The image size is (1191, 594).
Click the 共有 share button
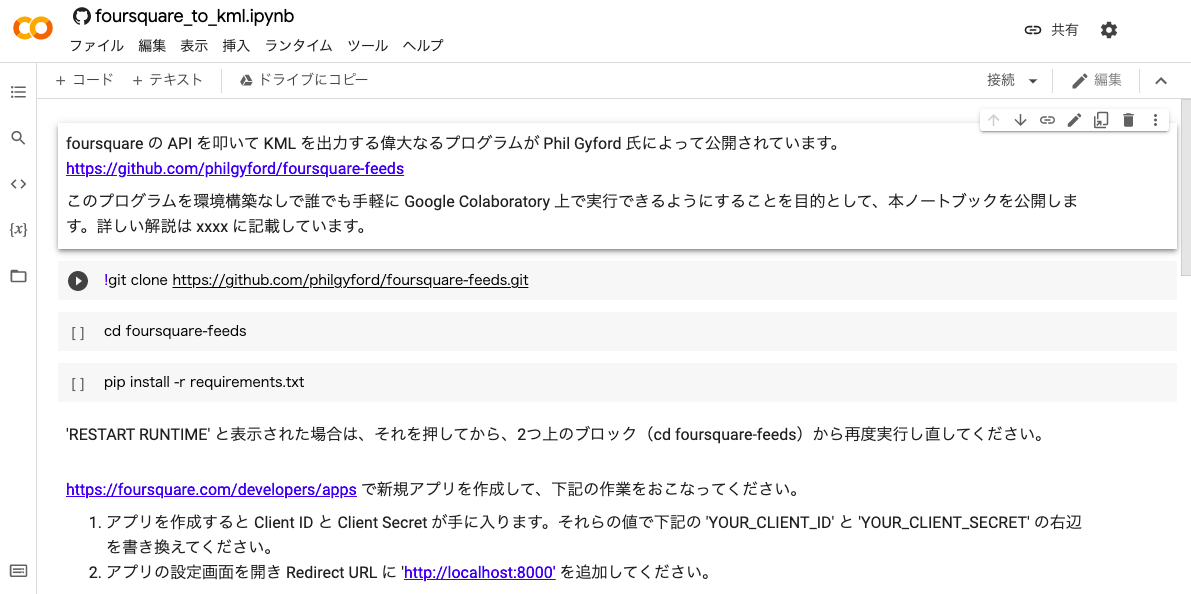click(x=1051, y=30)
